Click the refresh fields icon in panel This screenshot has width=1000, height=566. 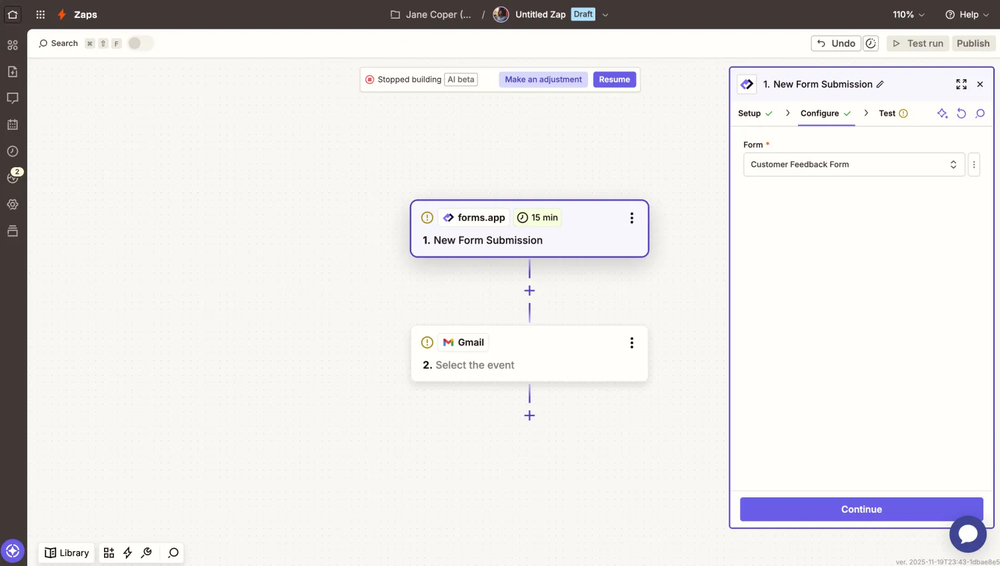pos(961,114)
